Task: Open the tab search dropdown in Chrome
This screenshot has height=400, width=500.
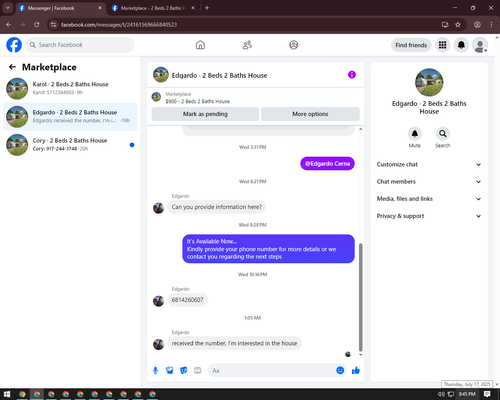Action: click(x=8, y=8)
